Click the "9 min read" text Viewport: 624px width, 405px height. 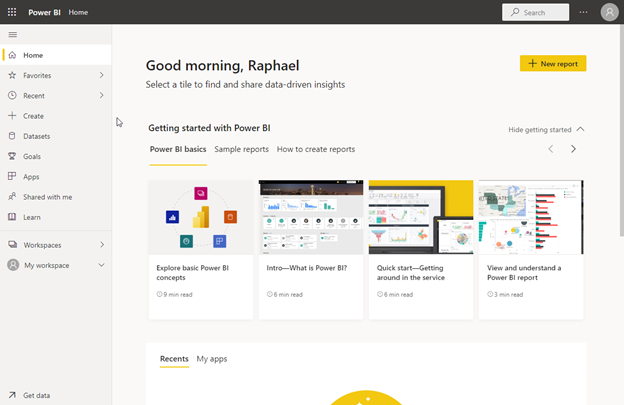pyautogui.click(x=178, y=295)
